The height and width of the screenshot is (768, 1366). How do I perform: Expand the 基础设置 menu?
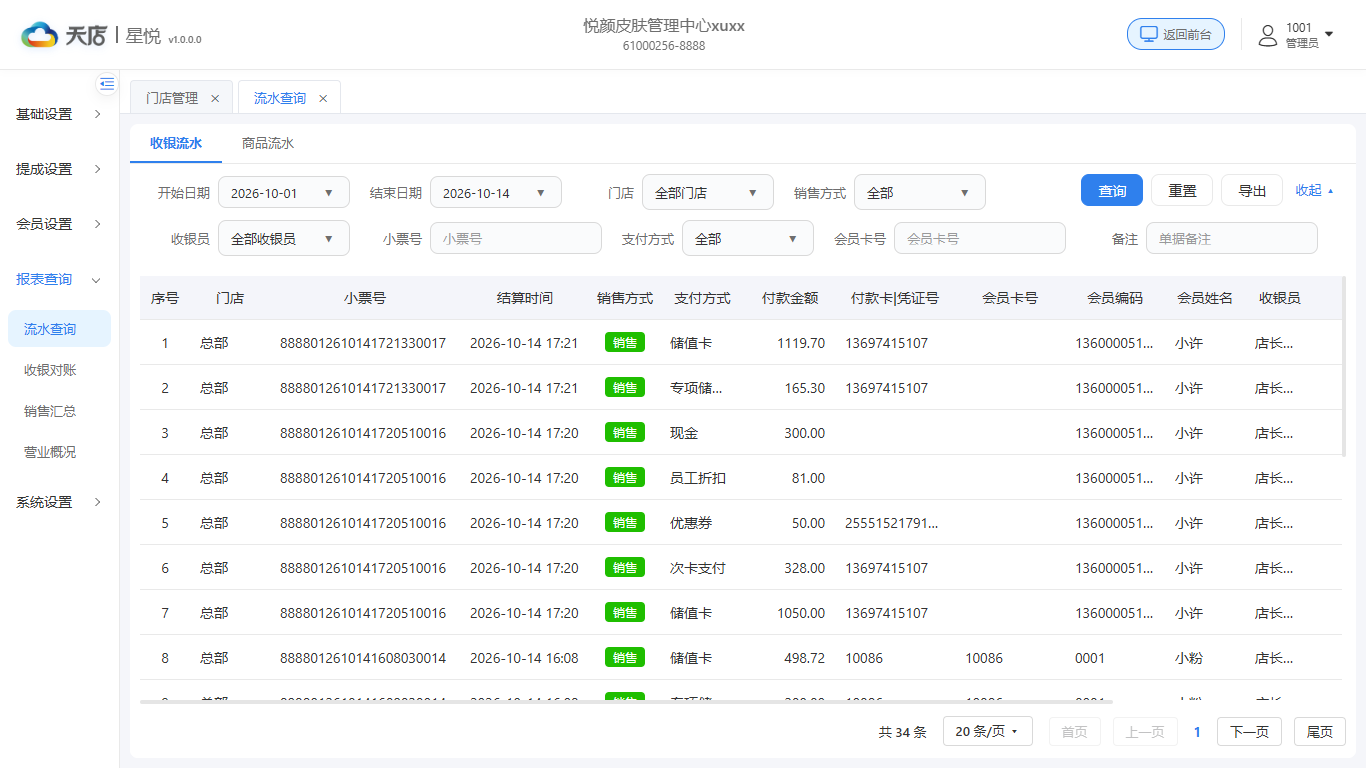pos(60,114)
